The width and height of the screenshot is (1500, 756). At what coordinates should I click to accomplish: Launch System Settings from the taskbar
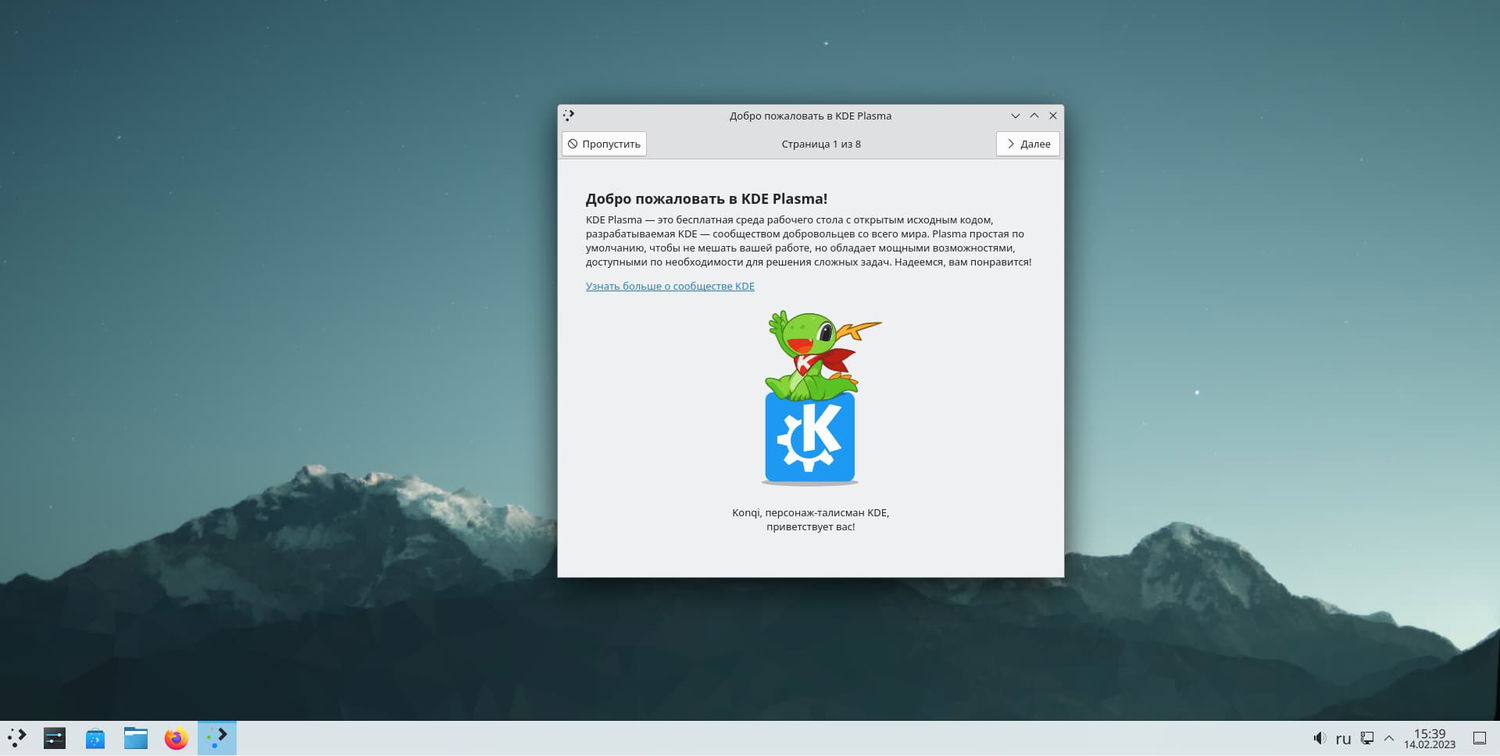coord(54,738)
